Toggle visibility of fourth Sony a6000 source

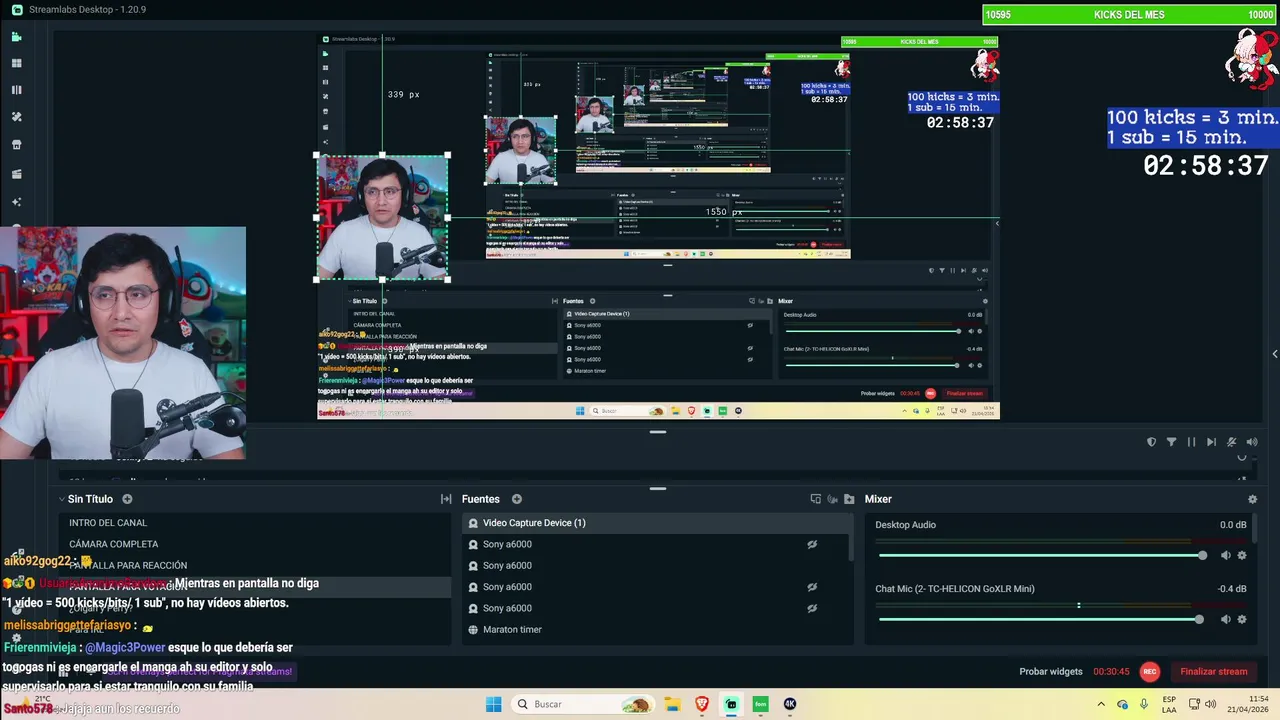coord(812,608)
